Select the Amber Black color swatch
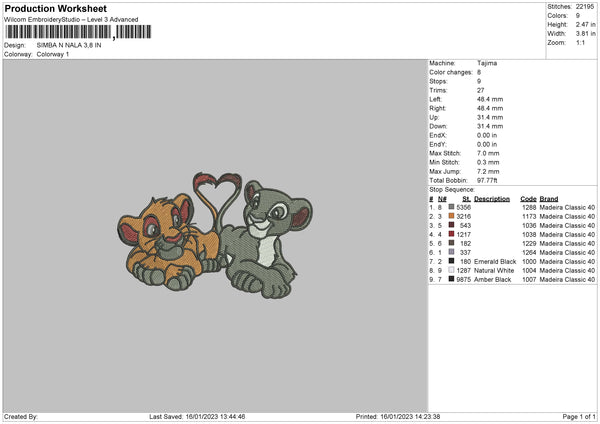The width and height of the screenshot is (600, 424). (452, 279)
